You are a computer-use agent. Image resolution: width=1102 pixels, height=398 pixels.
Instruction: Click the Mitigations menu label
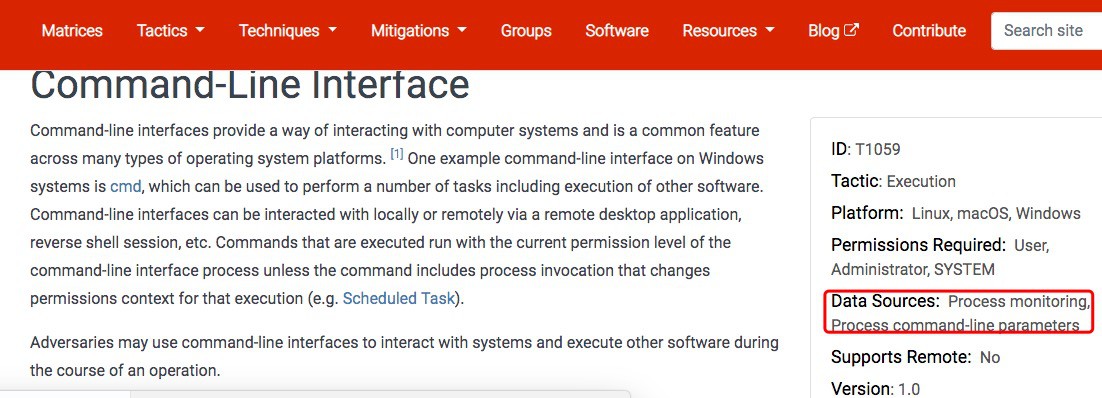(x=410, y=31)
